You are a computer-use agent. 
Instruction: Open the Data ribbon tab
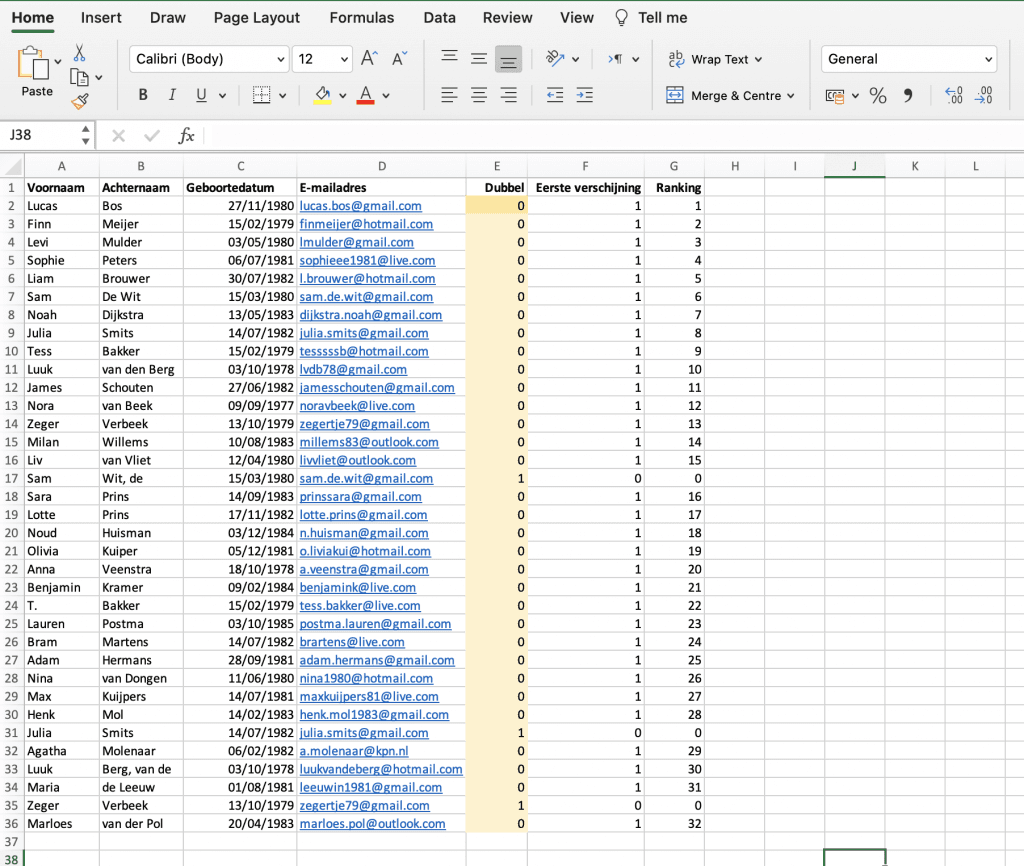coord(439,17)
